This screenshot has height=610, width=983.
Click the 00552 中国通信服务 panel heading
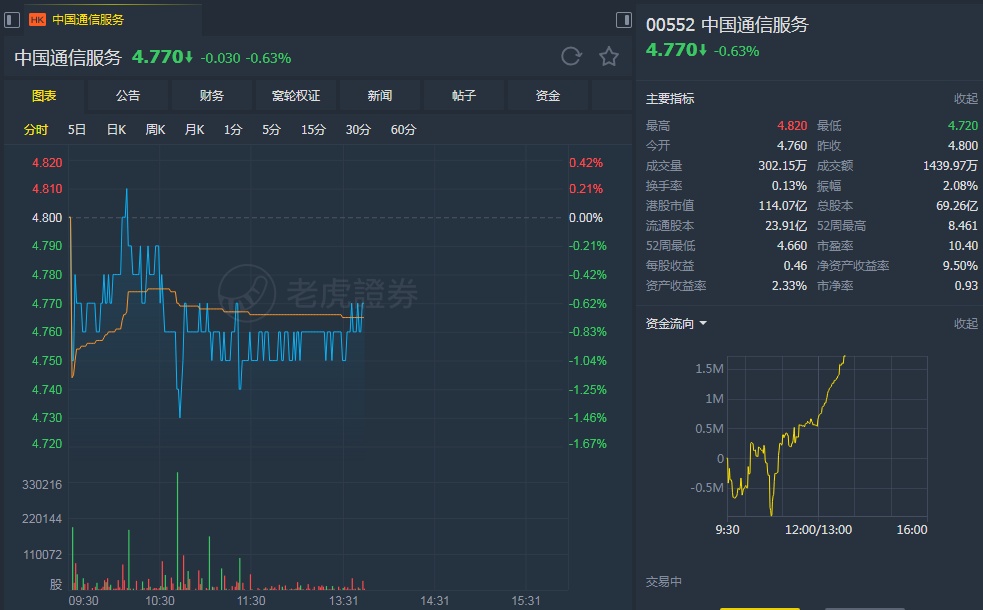click(727, 25)
